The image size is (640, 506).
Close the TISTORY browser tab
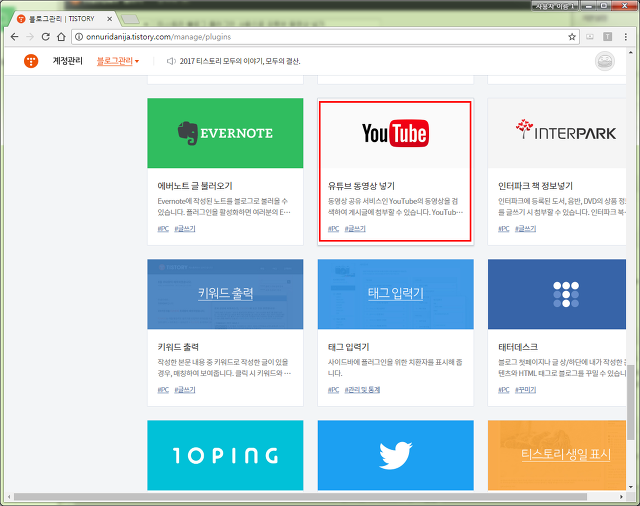[x=109, y=19]
